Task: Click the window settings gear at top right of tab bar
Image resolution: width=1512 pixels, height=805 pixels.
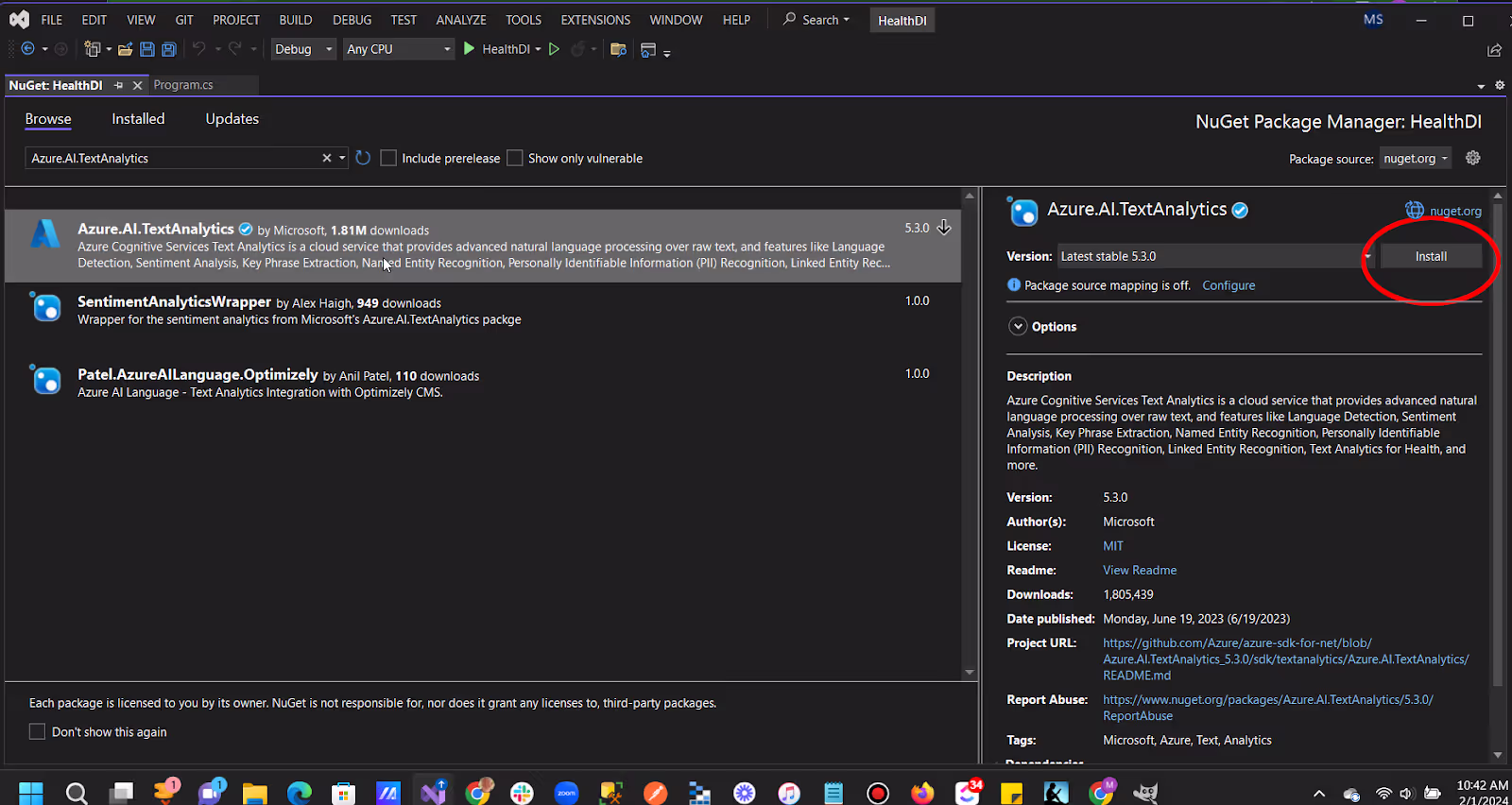Action: coord(1500,85)
